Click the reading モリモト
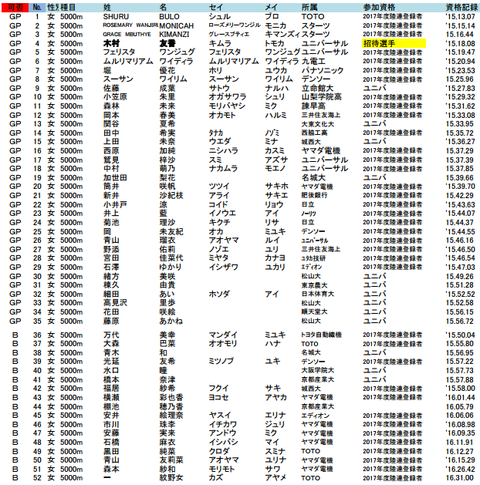Screen dimensions: 480x485 click(x=222, y=469)
